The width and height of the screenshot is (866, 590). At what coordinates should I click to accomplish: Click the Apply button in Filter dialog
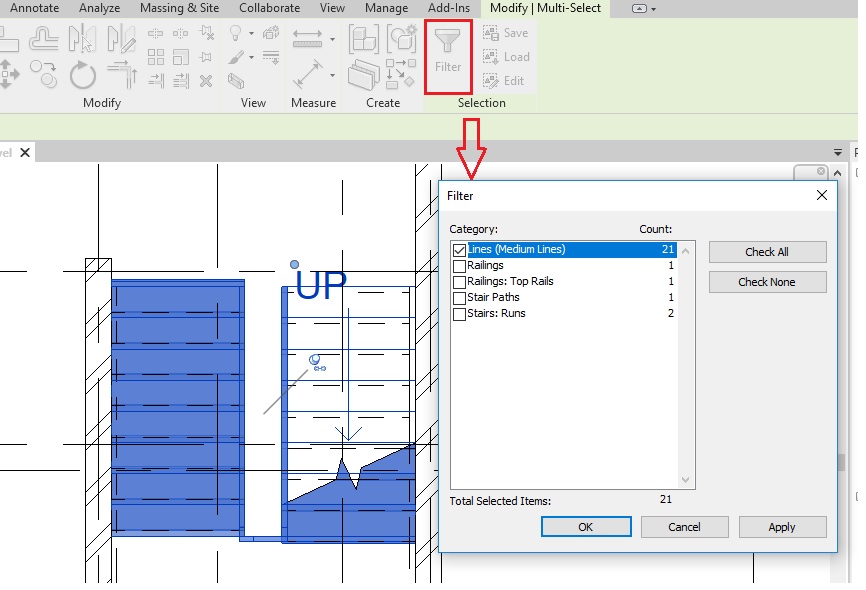coord(782,527)
